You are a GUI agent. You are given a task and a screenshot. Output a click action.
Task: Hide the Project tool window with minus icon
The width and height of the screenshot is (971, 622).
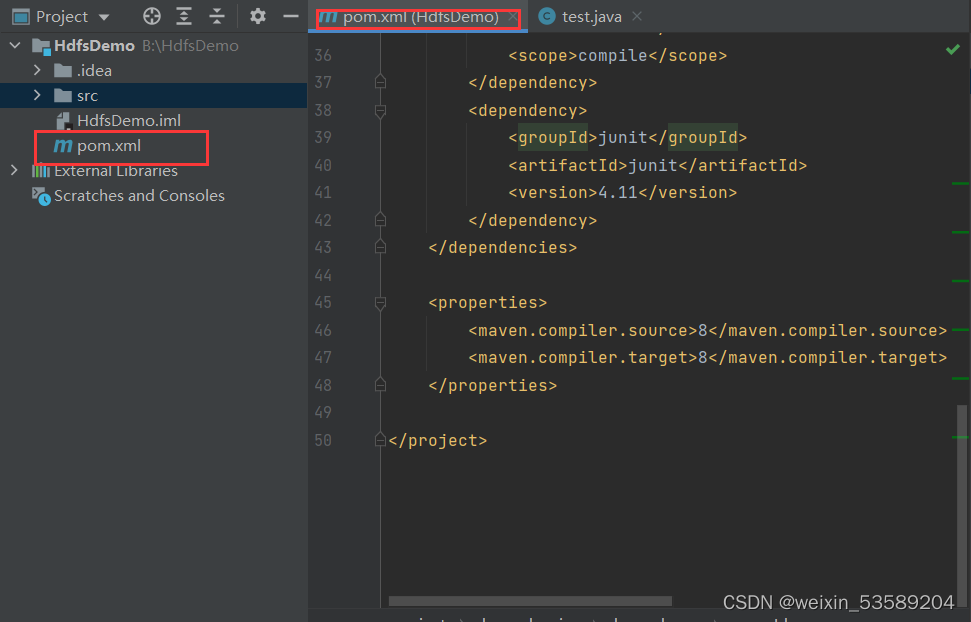click(290, 16)
